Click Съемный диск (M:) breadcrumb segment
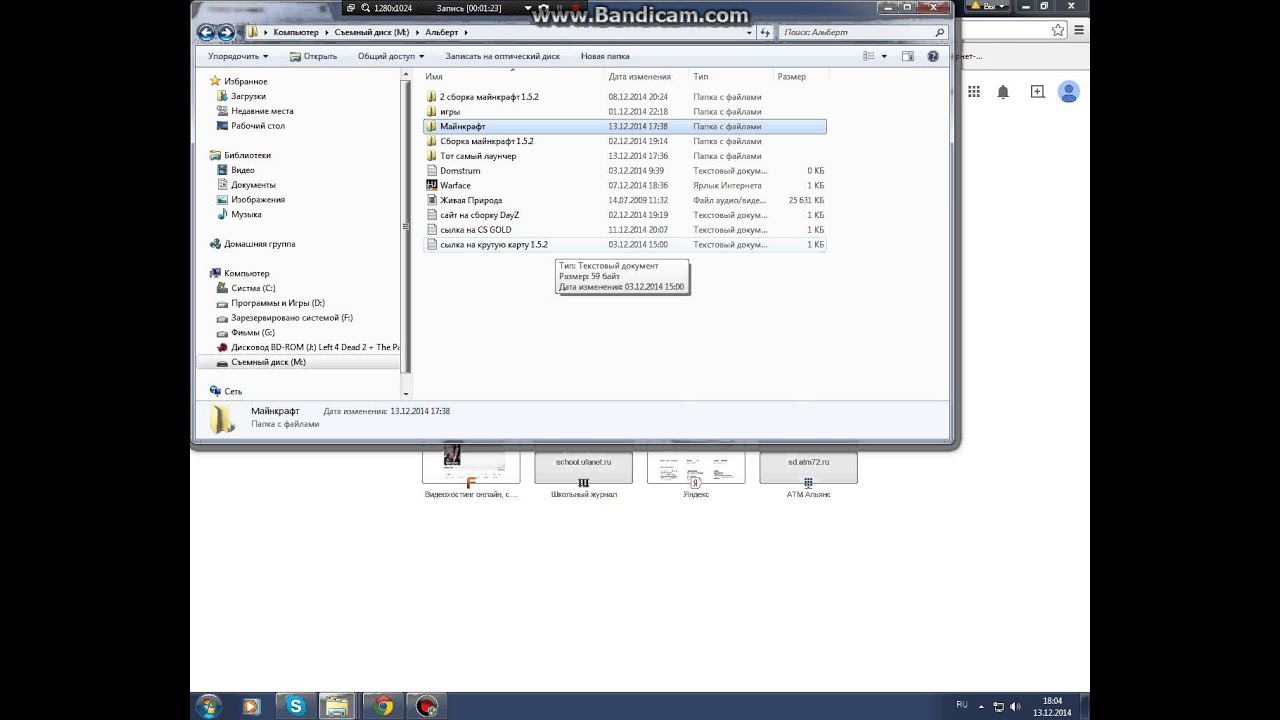The image size is (1280, 720). point(372,32)
